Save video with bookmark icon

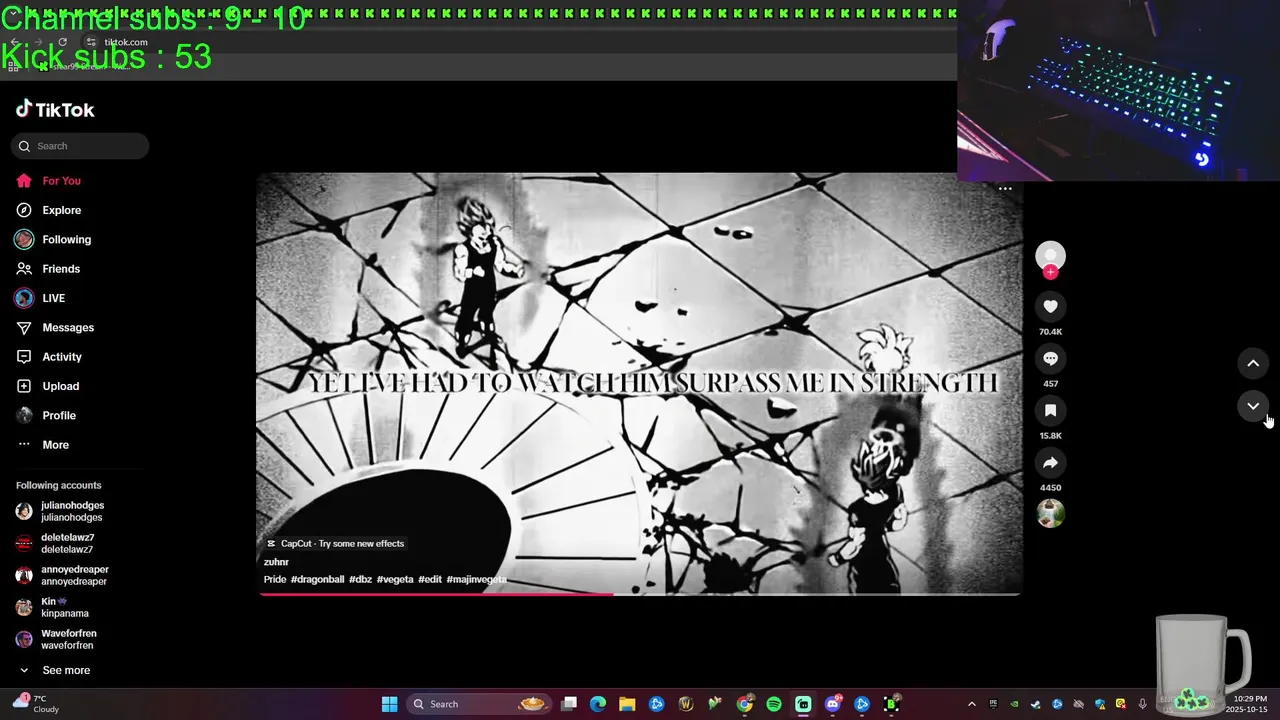point(1050,411)
